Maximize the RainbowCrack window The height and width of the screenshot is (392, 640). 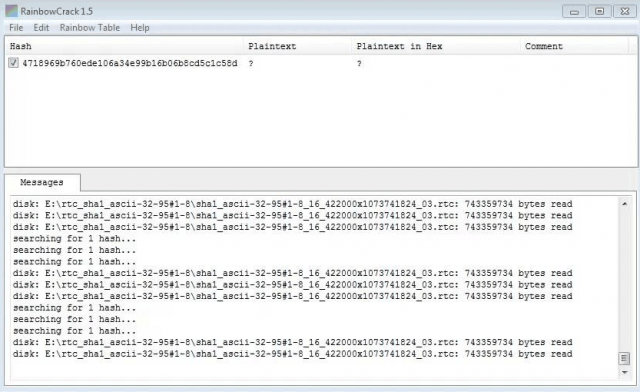(x=599, y=11)
